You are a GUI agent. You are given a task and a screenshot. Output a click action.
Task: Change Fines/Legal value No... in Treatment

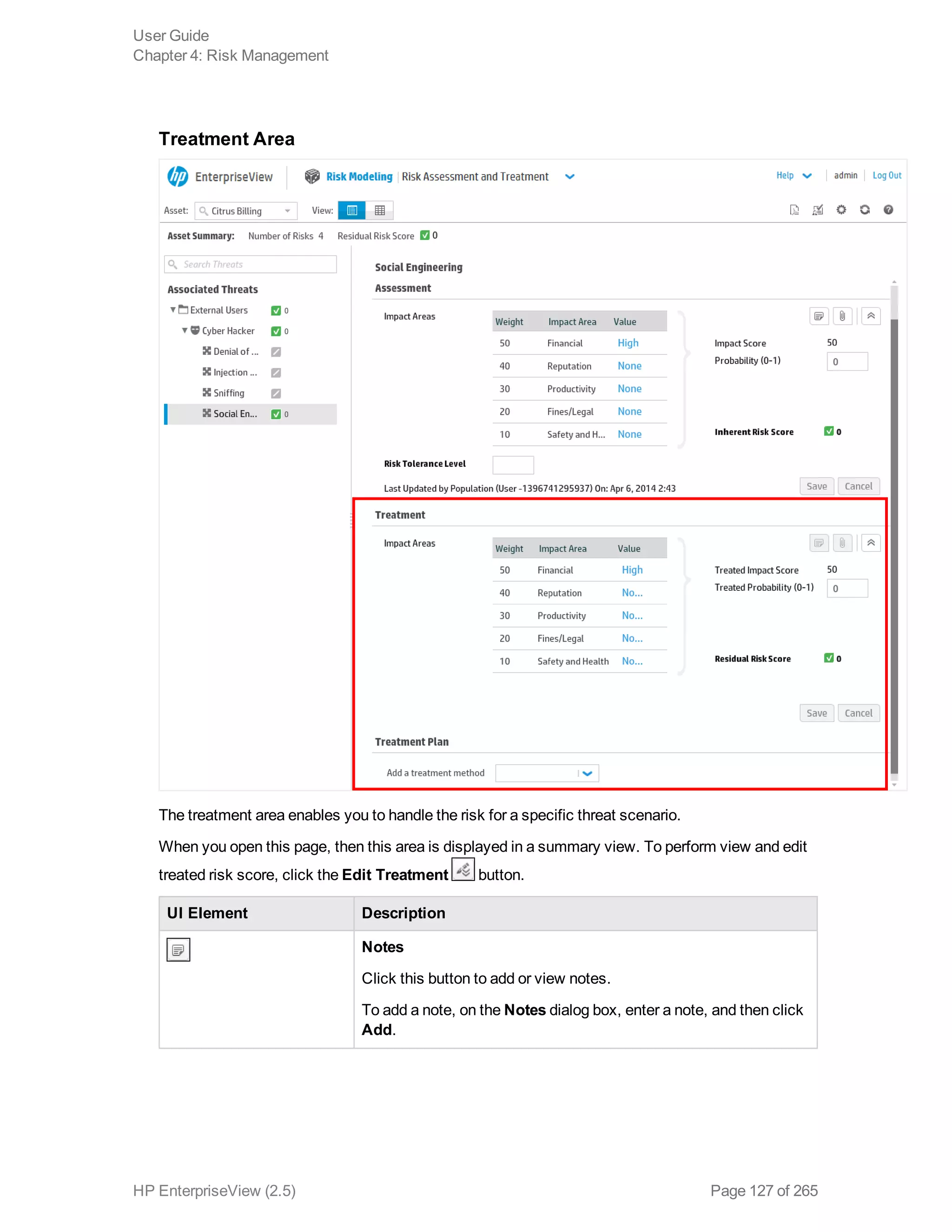coord(632,638)
